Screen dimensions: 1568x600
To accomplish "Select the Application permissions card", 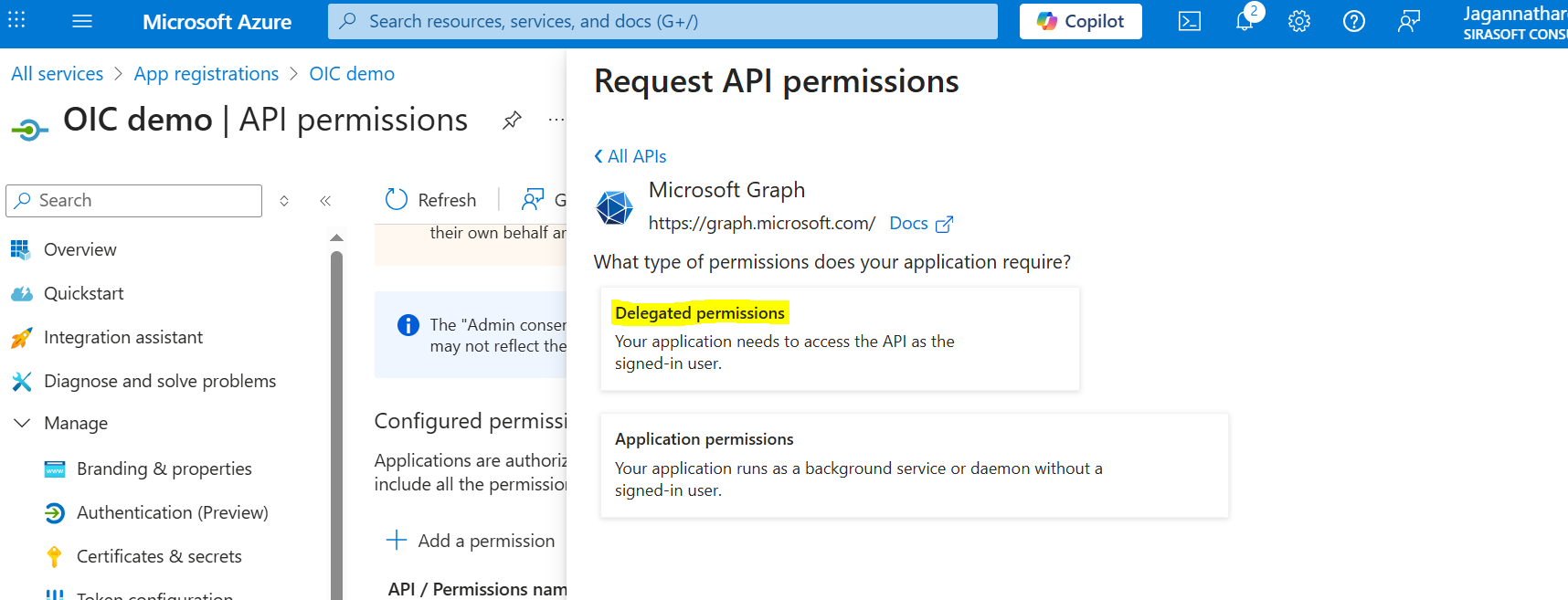I will (914, 466).
